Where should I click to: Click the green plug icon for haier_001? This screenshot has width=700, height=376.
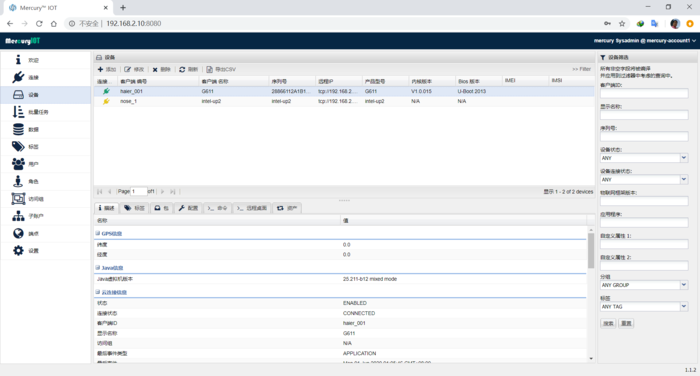coord(106,91)
